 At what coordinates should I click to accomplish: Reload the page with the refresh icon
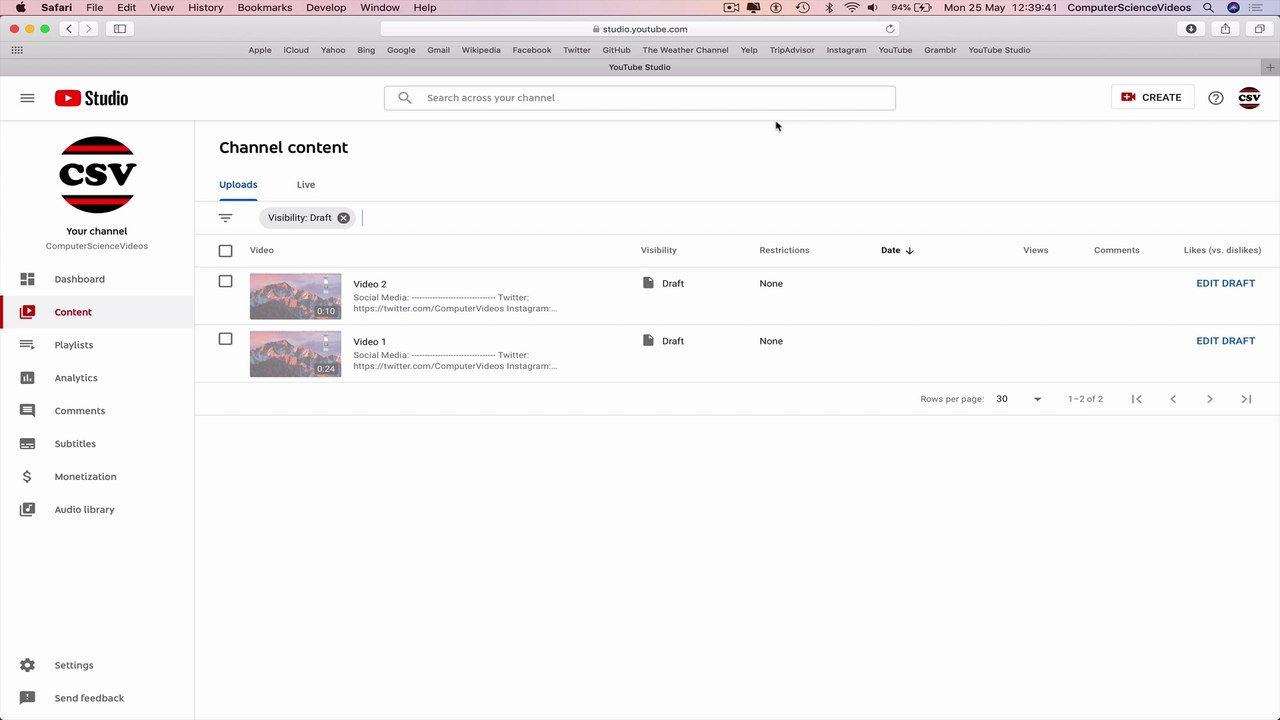pos(890,29)
